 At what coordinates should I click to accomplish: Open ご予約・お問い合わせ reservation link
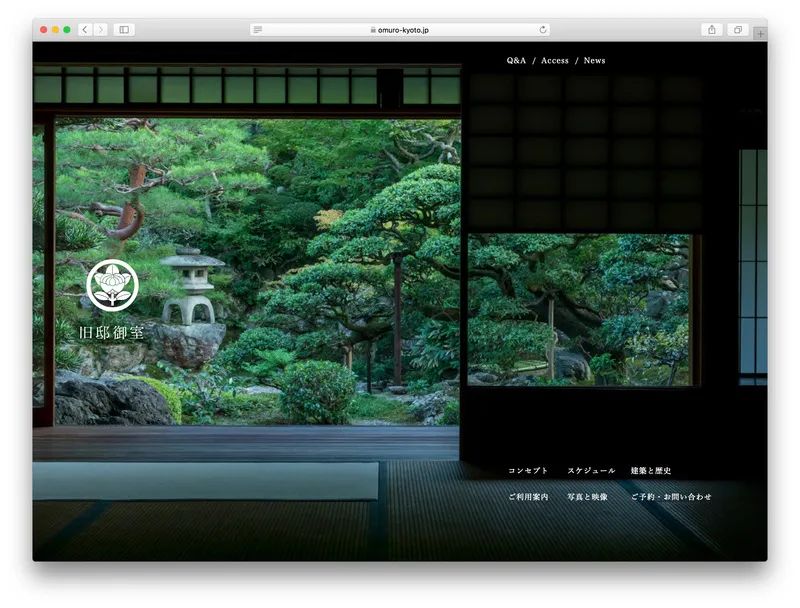click(671, 496)
